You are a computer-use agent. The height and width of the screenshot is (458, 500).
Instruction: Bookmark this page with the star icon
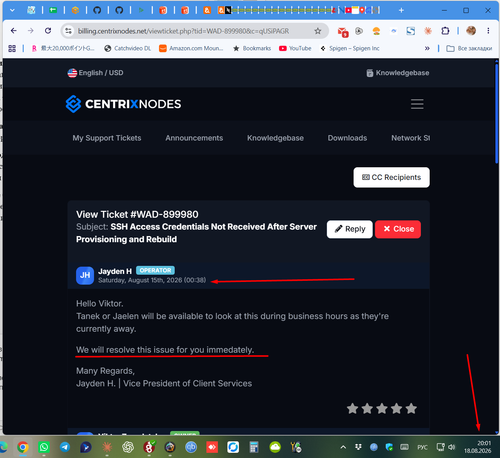[318, 31]
